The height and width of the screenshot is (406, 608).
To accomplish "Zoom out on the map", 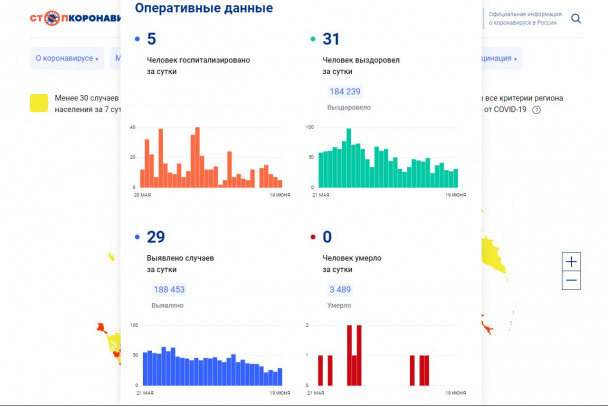I will pyautogui.click(x=571, y=281).
